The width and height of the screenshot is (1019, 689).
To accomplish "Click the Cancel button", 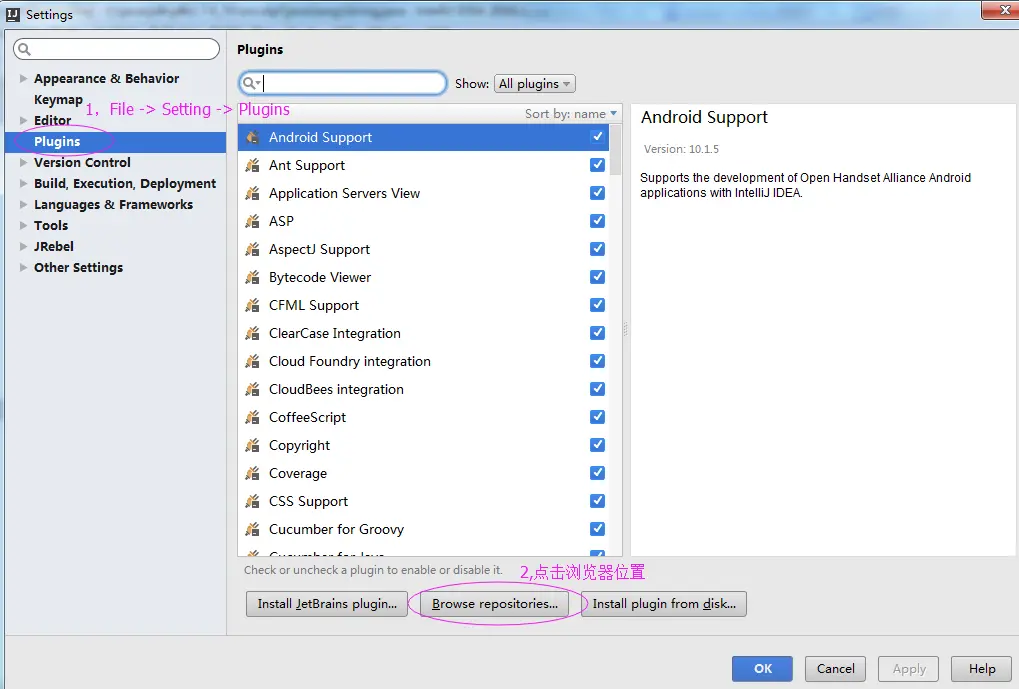I will coord(835,669).
